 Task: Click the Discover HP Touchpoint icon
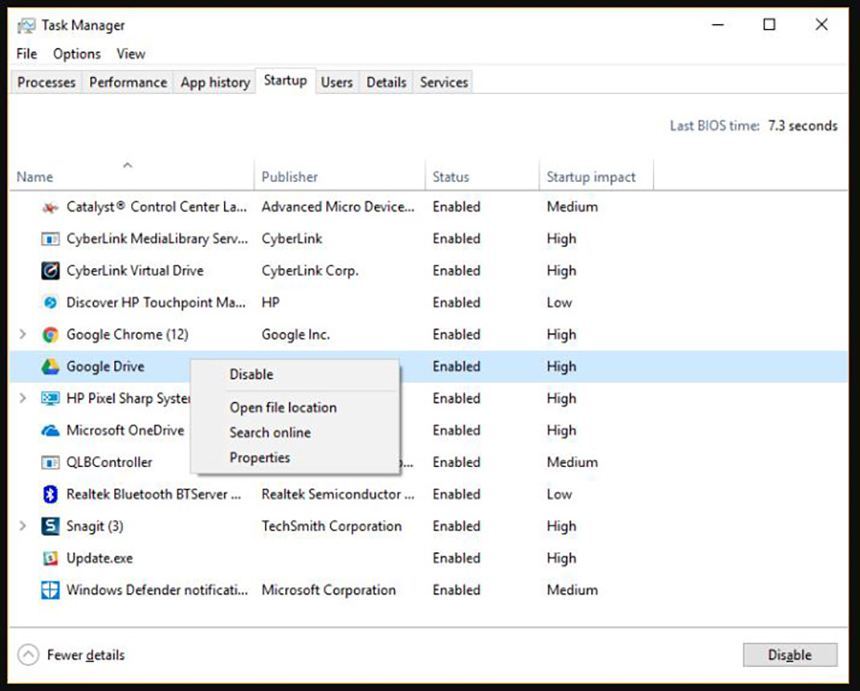(x=50, y=303)
